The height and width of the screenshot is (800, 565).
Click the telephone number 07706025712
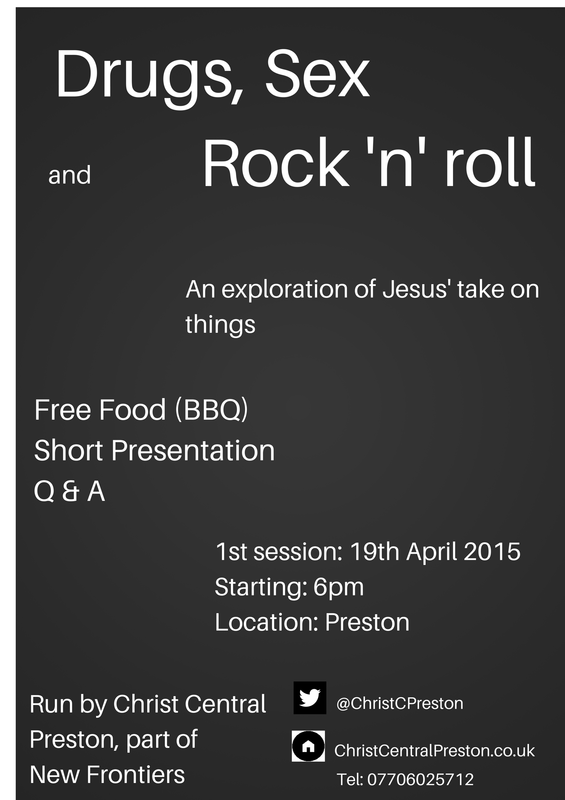click(x=420, y=779)
